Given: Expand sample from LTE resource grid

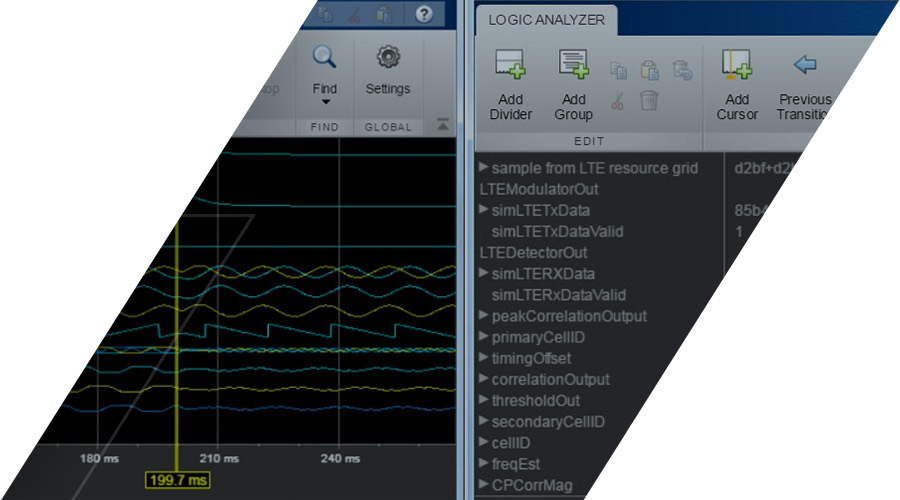Looking at the screenshot, I should [484, 167].
